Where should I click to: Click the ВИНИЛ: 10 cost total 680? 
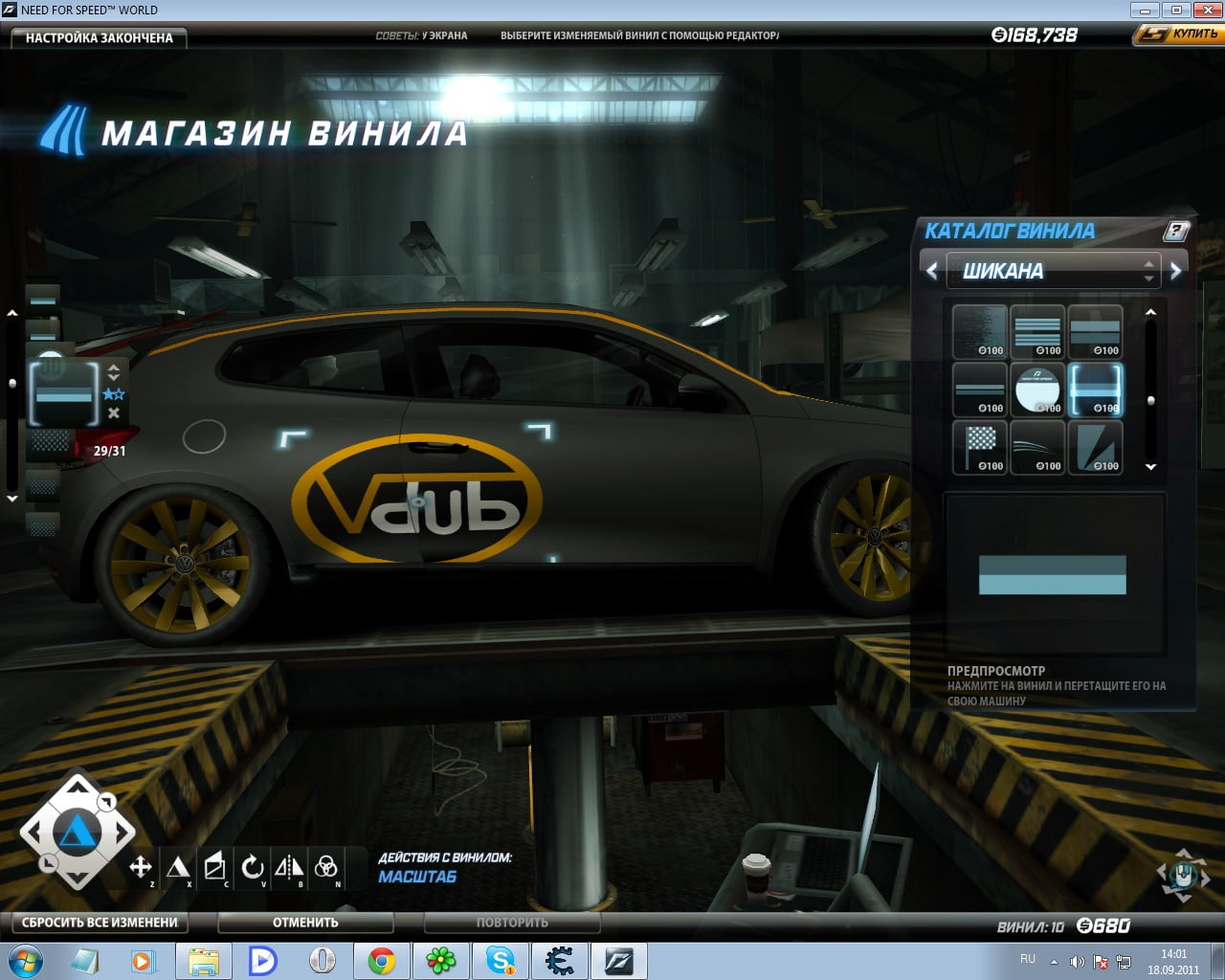pos(1063,925)
